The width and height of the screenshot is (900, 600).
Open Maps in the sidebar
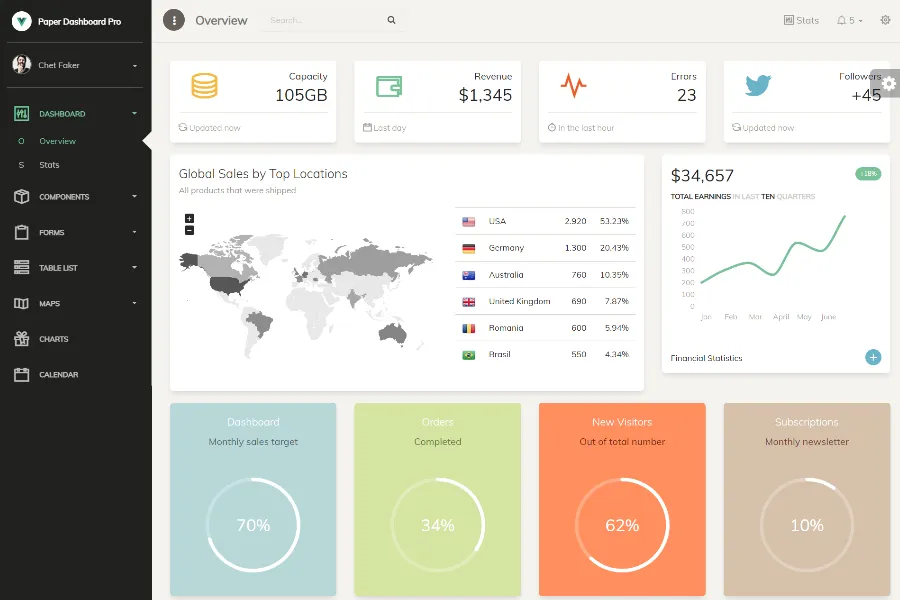coord(50,304)
